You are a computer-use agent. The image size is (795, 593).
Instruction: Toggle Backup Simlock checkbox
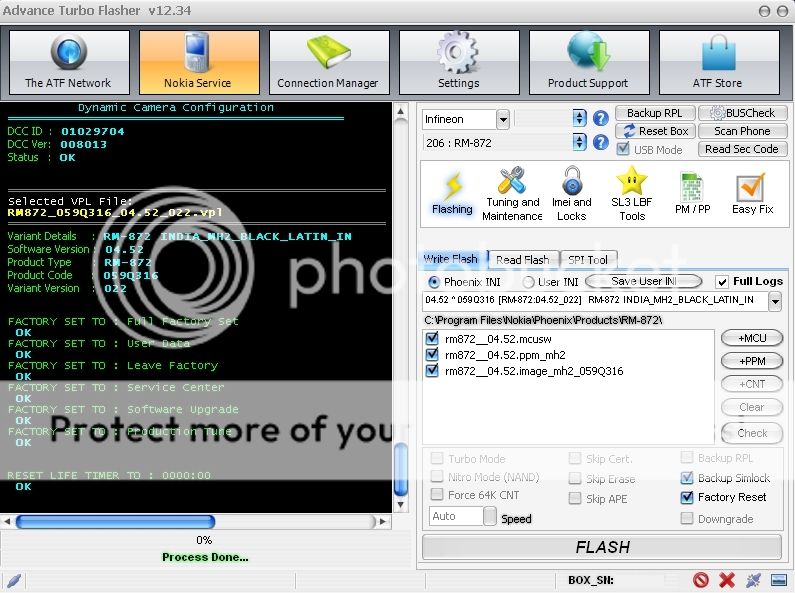tap(687, 477)
